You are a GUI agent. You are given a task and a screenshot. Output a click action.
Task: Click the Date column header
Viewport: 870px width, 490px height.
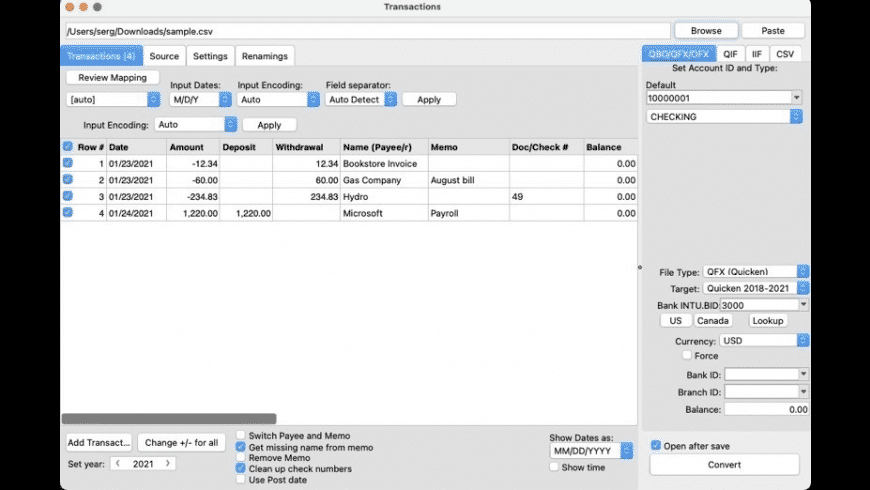136,147
